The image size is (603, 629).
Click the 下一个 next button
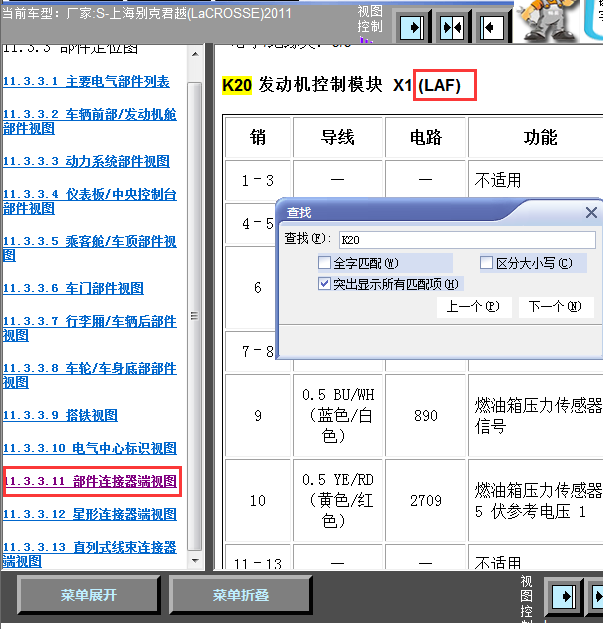[x=556, y=307]
